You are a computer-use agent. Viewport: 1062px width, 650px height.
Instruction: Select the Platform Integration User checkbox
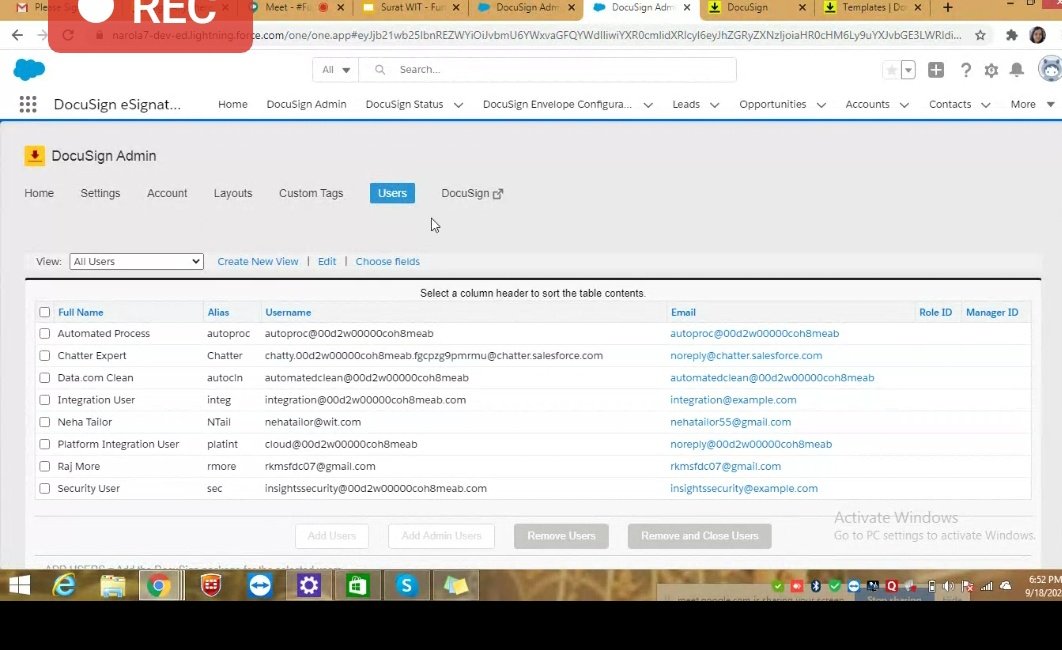coord(45,444)
